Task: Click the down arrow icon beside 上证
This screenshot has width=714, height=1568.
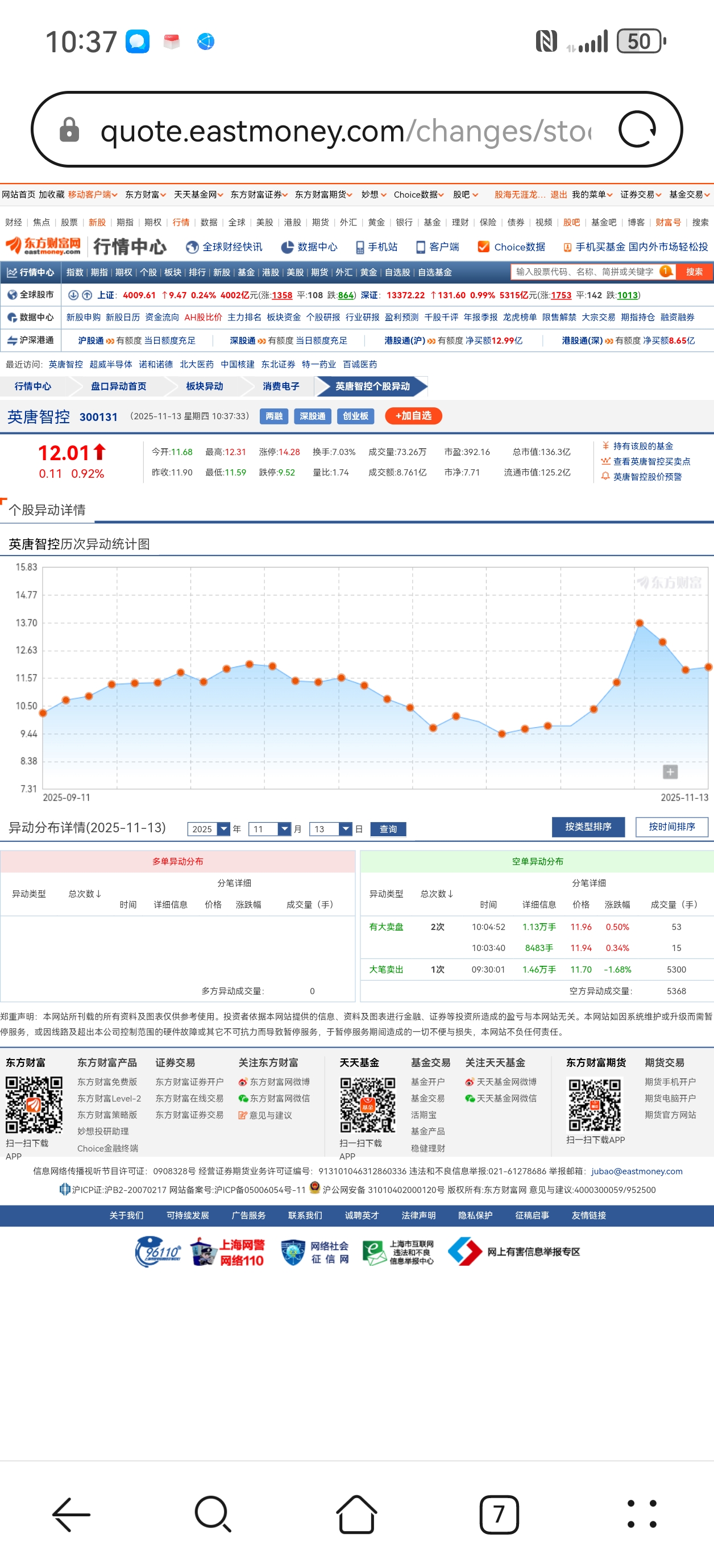Action: coord(73,295)
